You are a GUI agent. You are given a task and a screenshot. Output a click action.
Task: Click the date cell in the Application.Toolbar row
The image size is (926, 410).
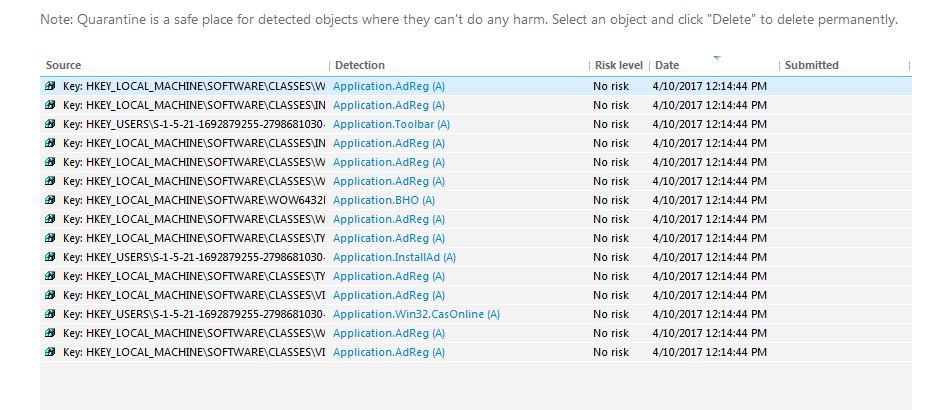(710, 124)
